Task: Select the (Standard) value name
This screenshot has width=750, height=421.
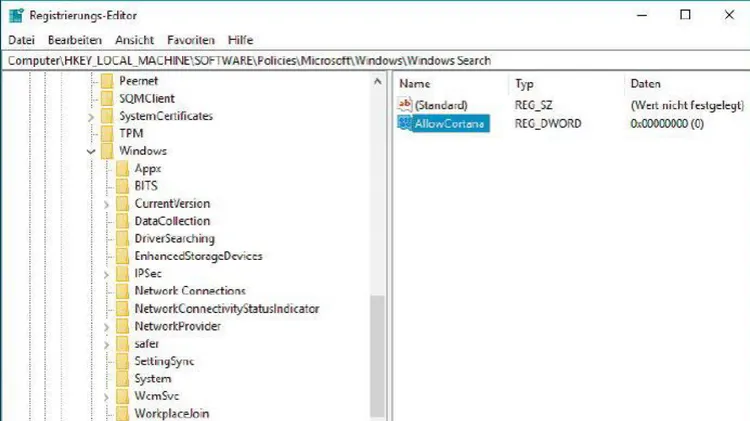Action: 441,105
